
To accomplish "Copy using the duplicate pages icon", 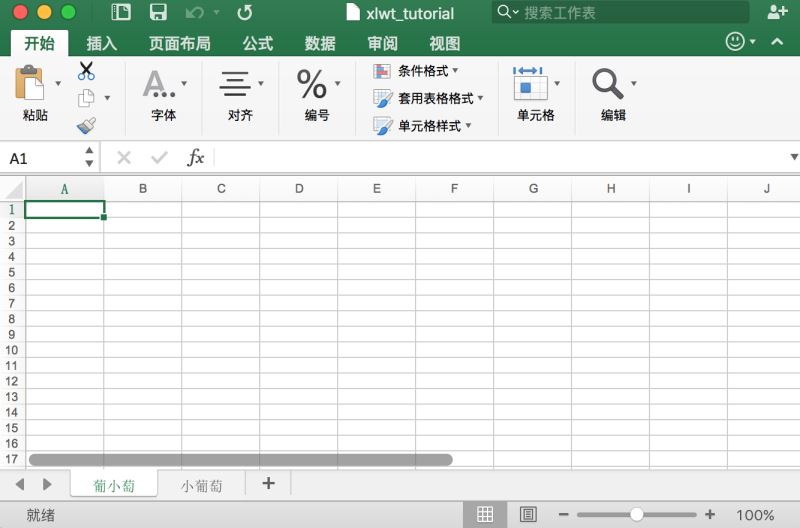I will tap(86, 98).
